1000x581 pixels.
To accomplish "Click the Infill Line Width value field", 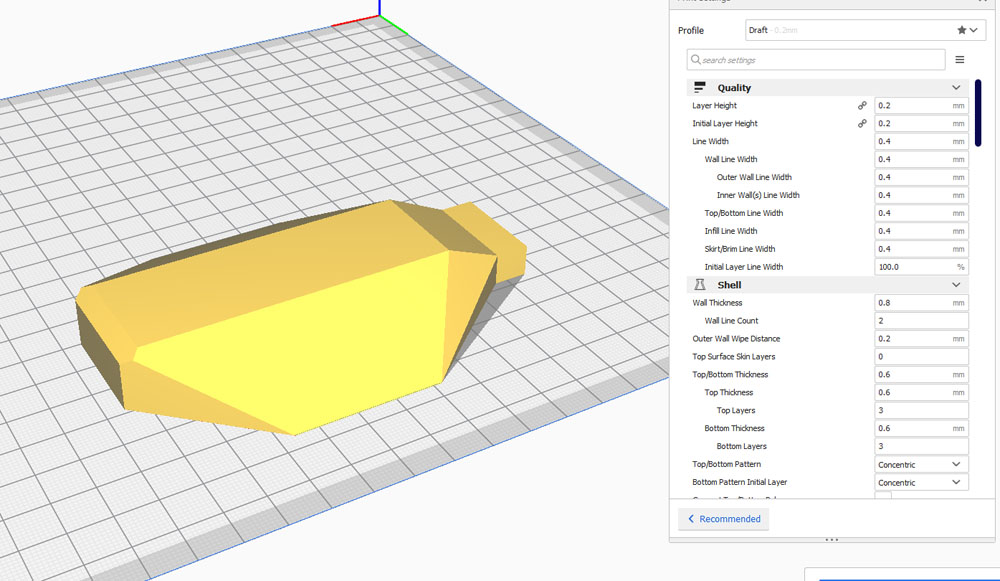I will point(921,230).
